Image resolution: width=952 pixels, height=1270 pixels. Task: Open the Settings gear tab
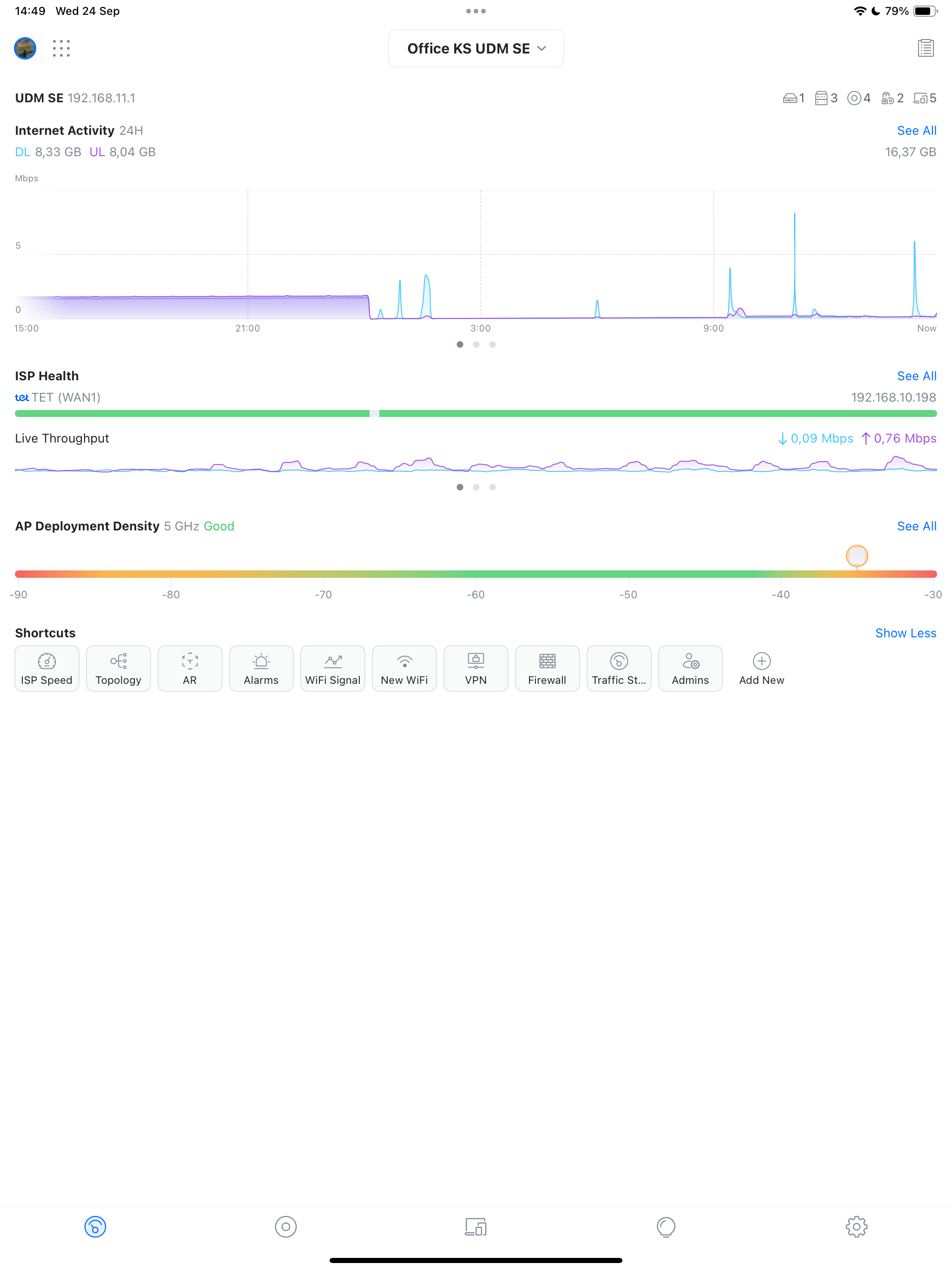pyautogui.click(x=857, y=1227)
